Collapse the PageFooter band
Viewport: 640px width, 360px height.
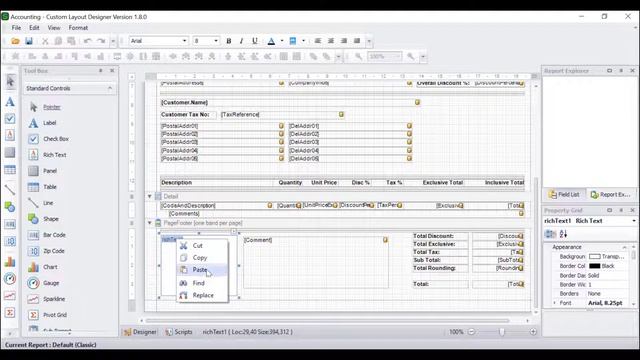(x=149, y=223)
